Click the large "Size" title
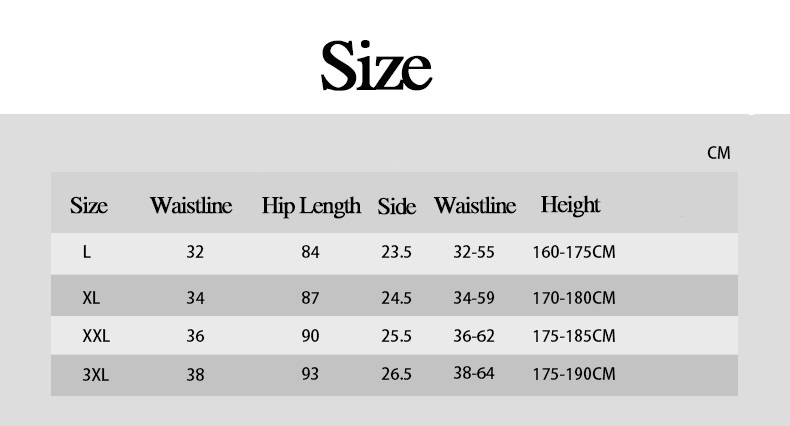 click(x=376, y=64)
